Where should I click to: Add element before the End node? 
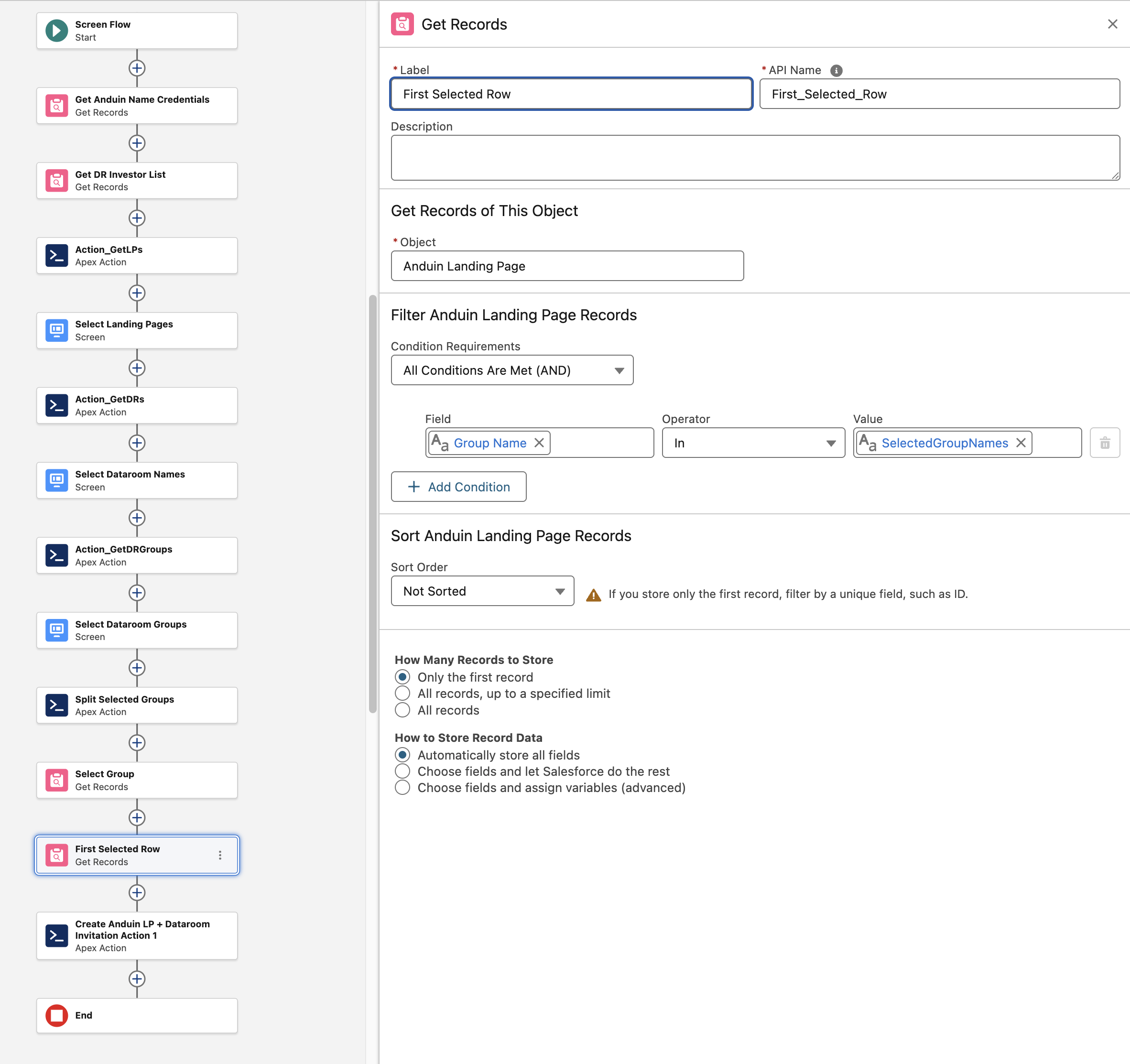click(137, 979)
